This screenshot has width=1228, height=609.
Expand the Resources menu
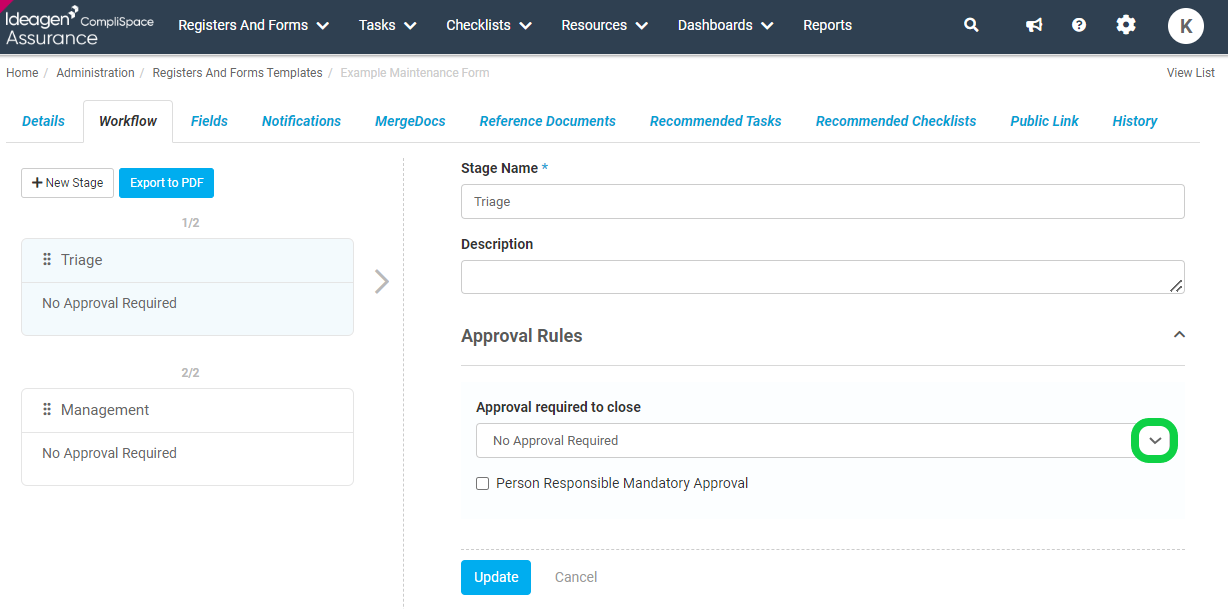[605, 25]
